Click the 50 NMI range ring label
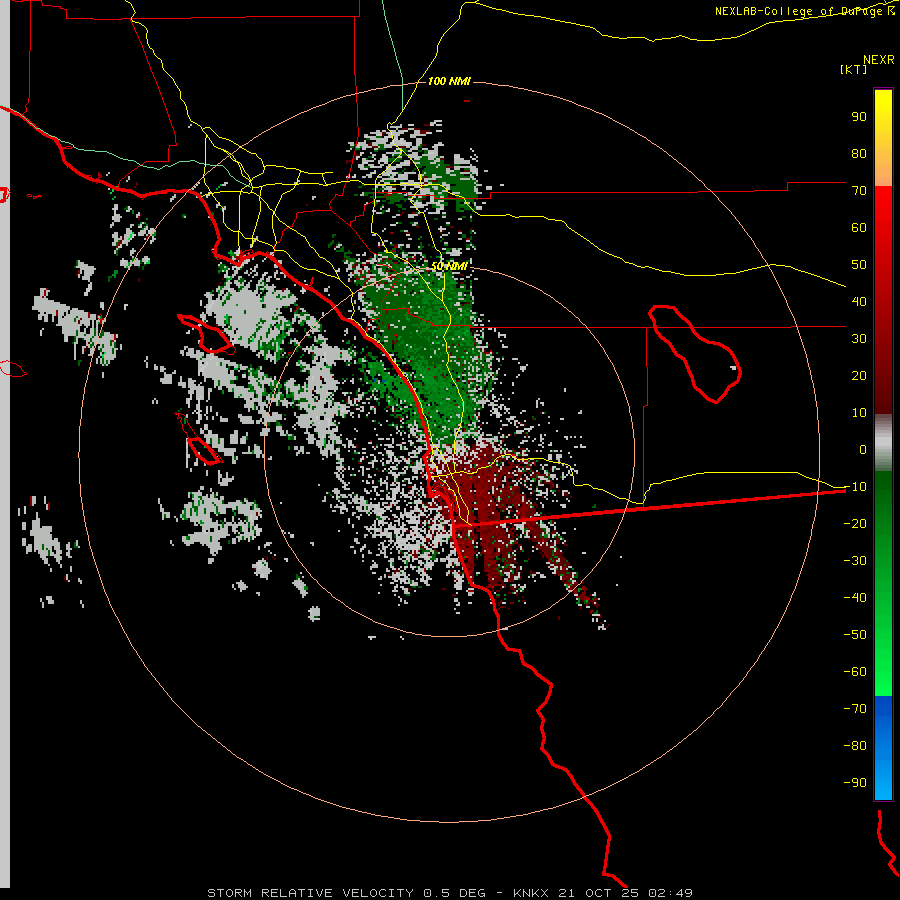 [x=449, y=266]
